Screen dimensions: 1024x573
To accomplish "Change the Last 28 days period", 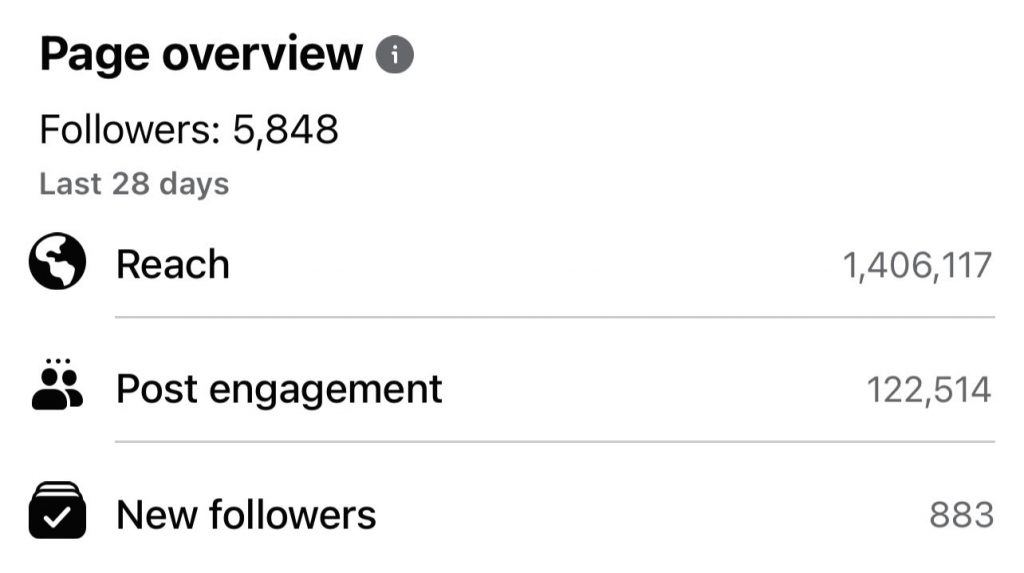I will tap(135, 184).
